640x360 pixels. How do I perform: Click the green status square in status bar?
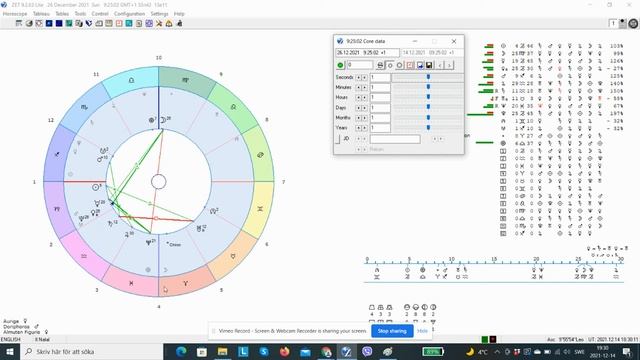[x=485, y=339]
